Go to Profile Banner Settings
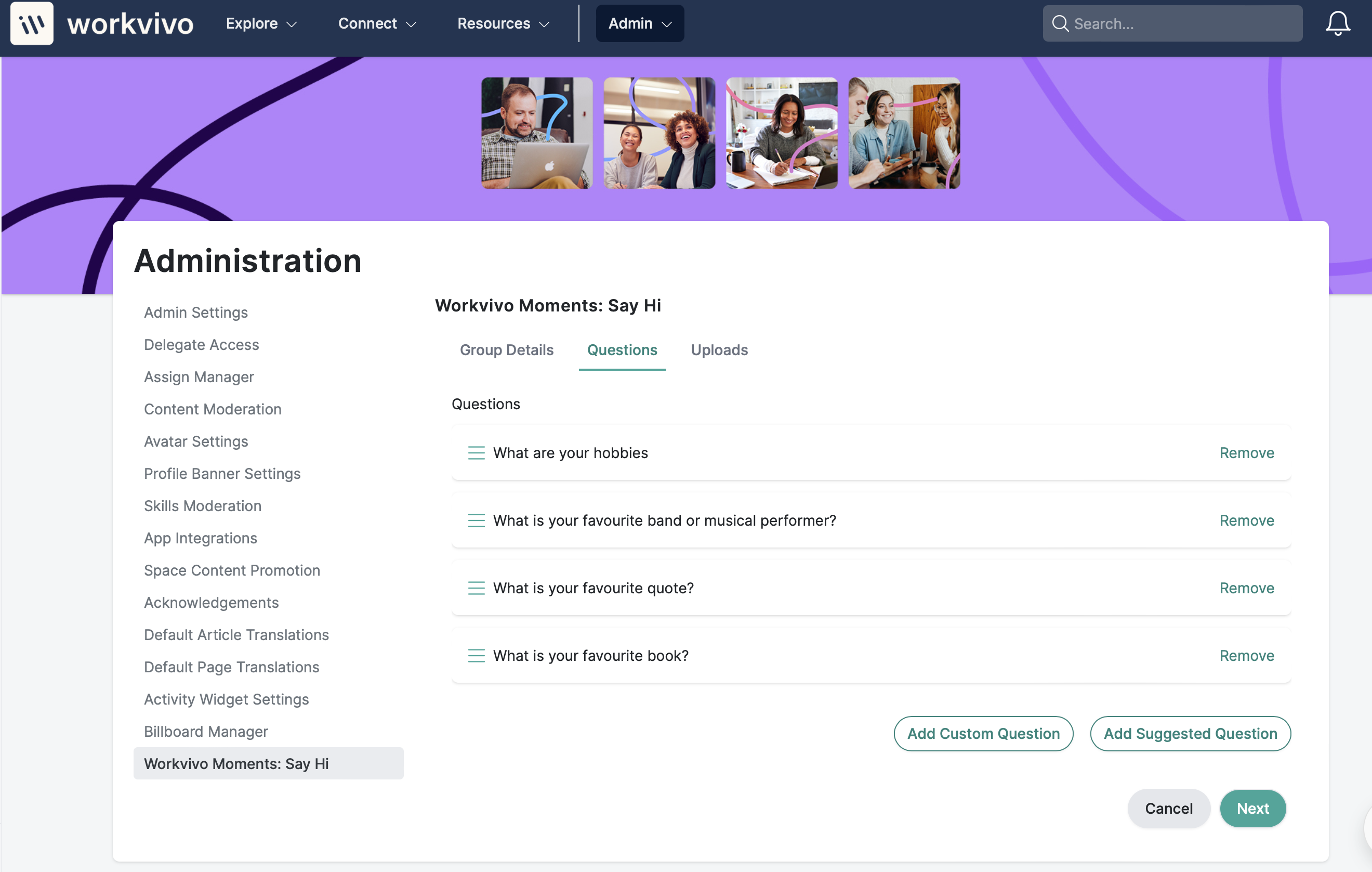 point(222,474)
